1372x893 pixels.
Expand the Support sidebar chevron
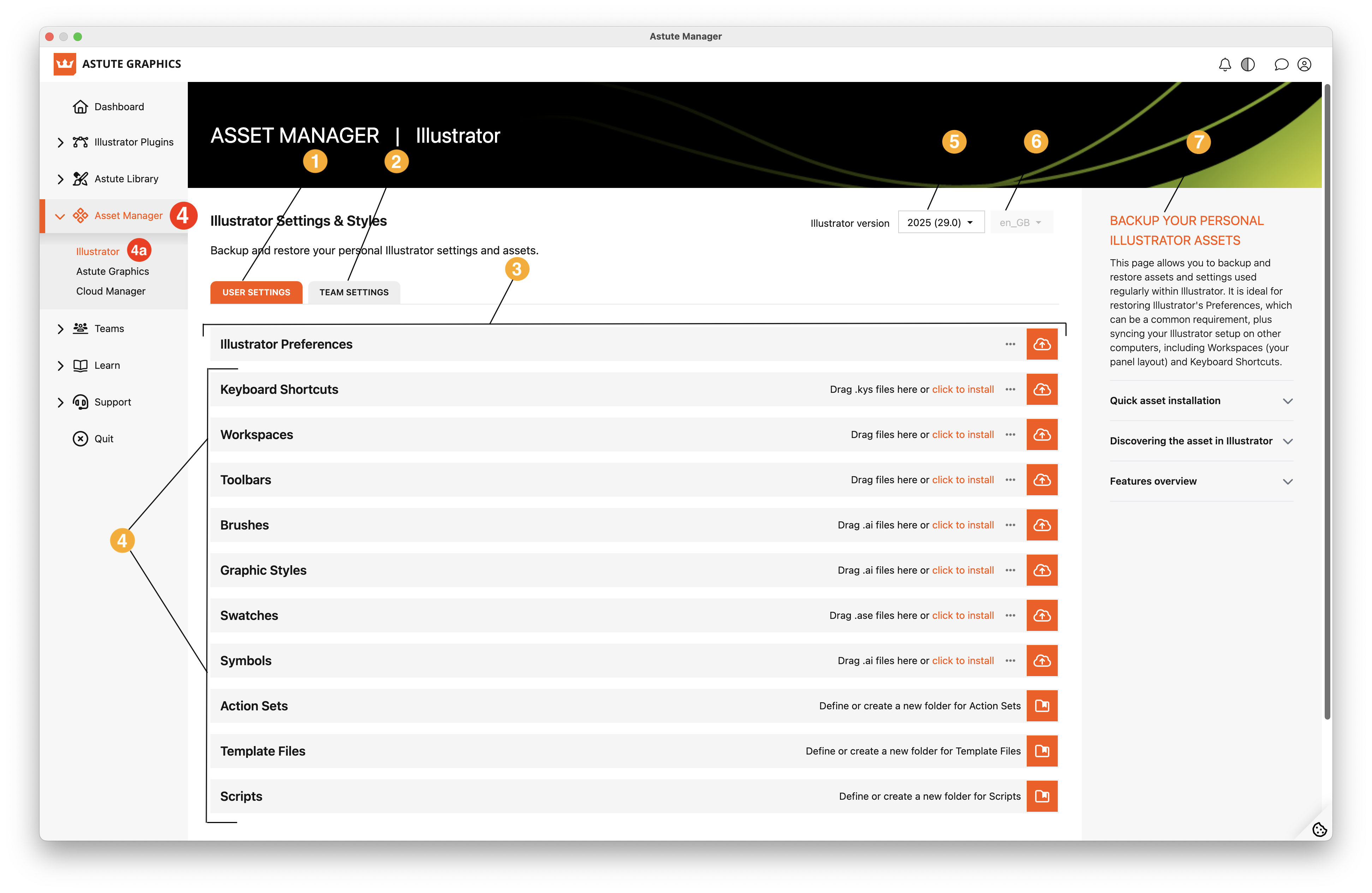point(60,403)
